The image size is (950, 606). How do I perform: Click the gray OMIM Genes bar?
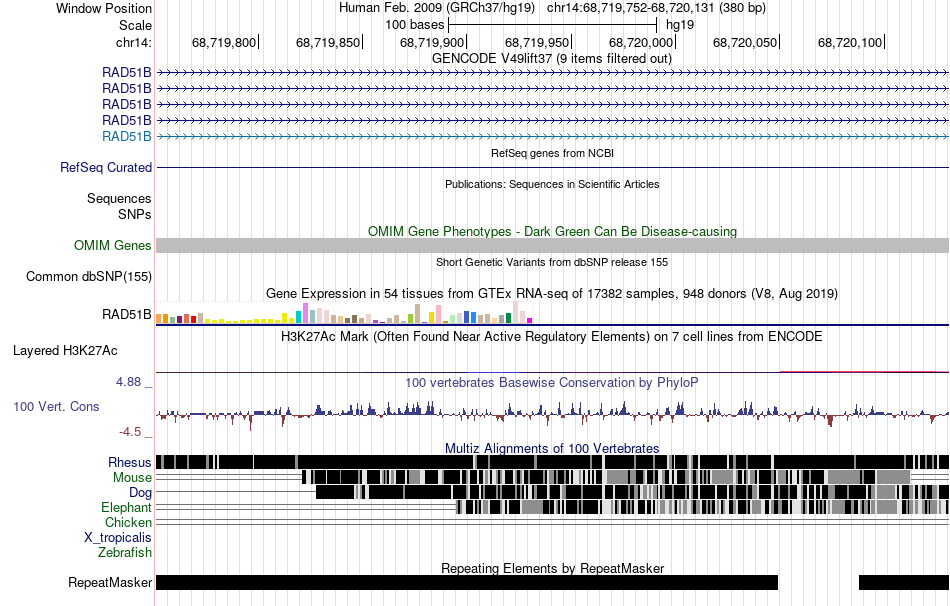552,245
